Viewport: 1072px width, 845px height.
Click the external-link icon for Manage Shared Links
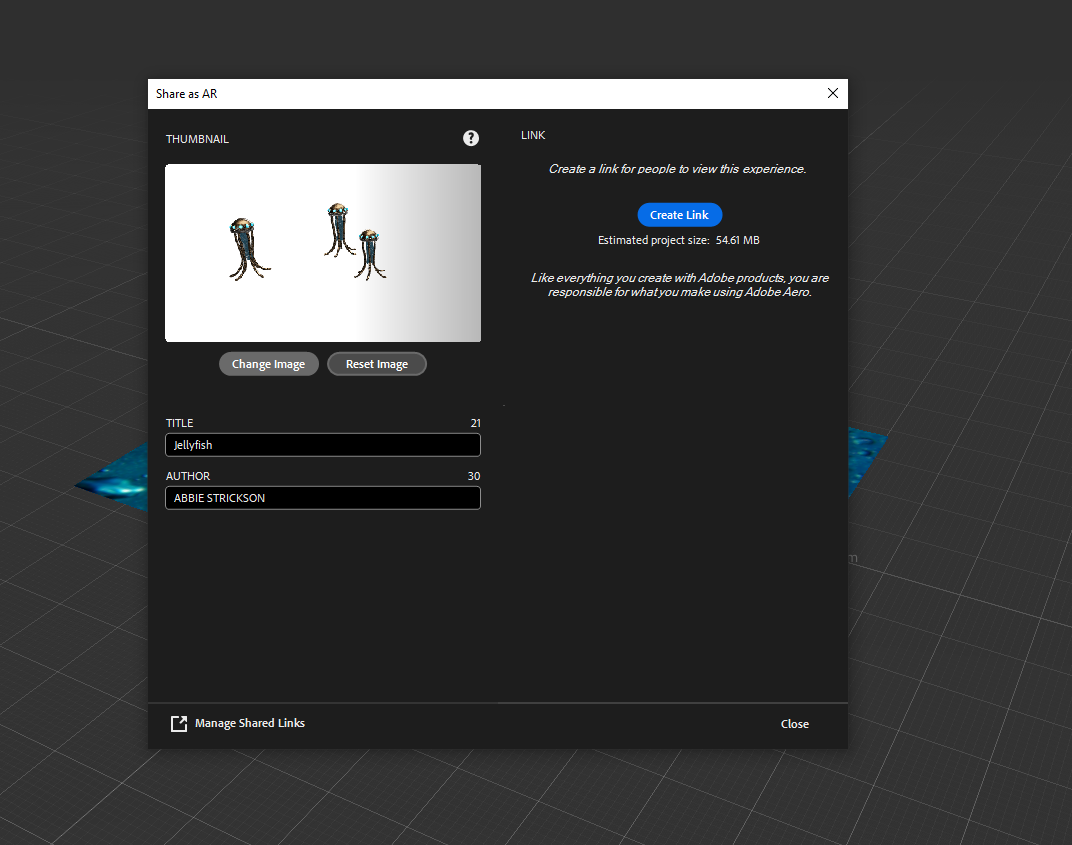coord(179,724)
